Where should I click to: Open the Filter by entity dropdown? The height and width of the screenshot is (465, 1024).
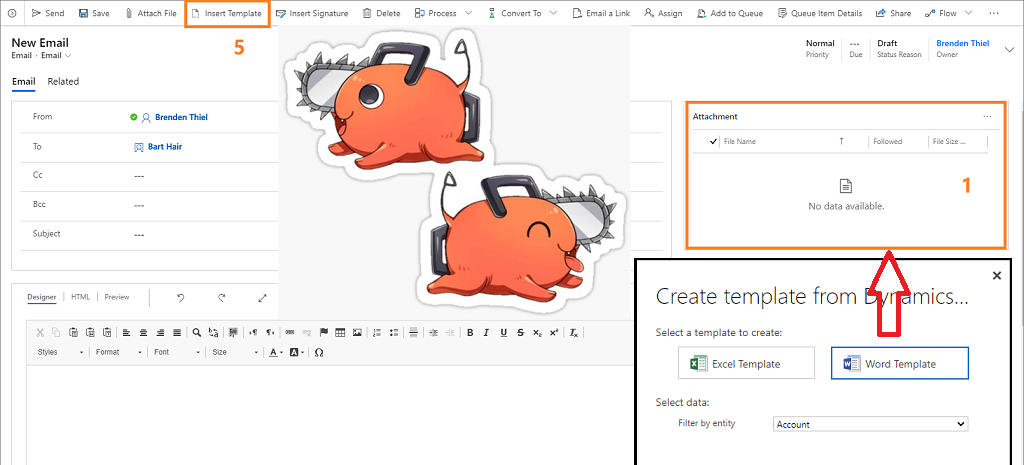(x=871, y=424)
